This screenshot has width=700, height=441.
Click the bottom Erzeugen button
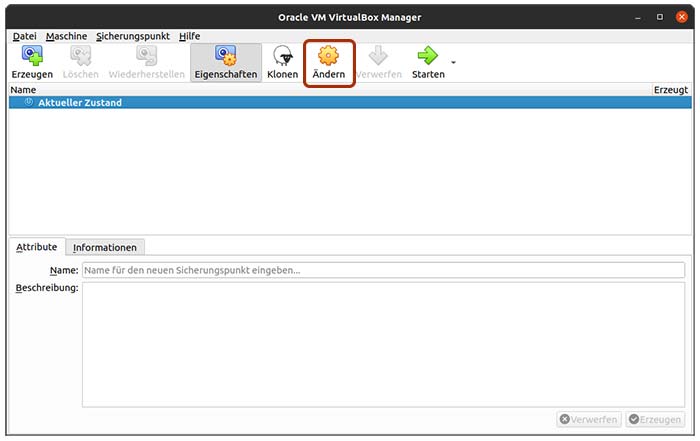pyautogui.click(x=655, y=420)
